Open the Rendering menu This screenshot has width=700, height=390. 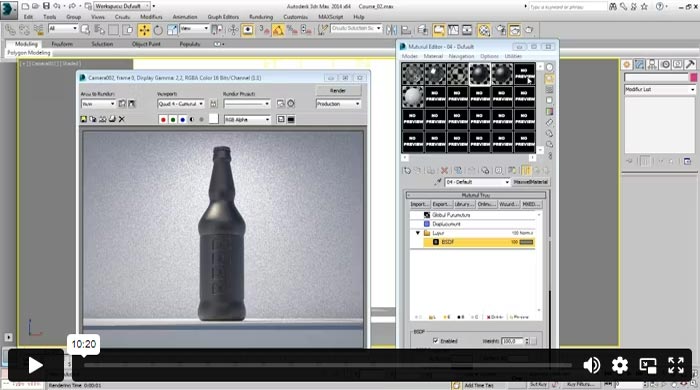[x=261, y=17]
